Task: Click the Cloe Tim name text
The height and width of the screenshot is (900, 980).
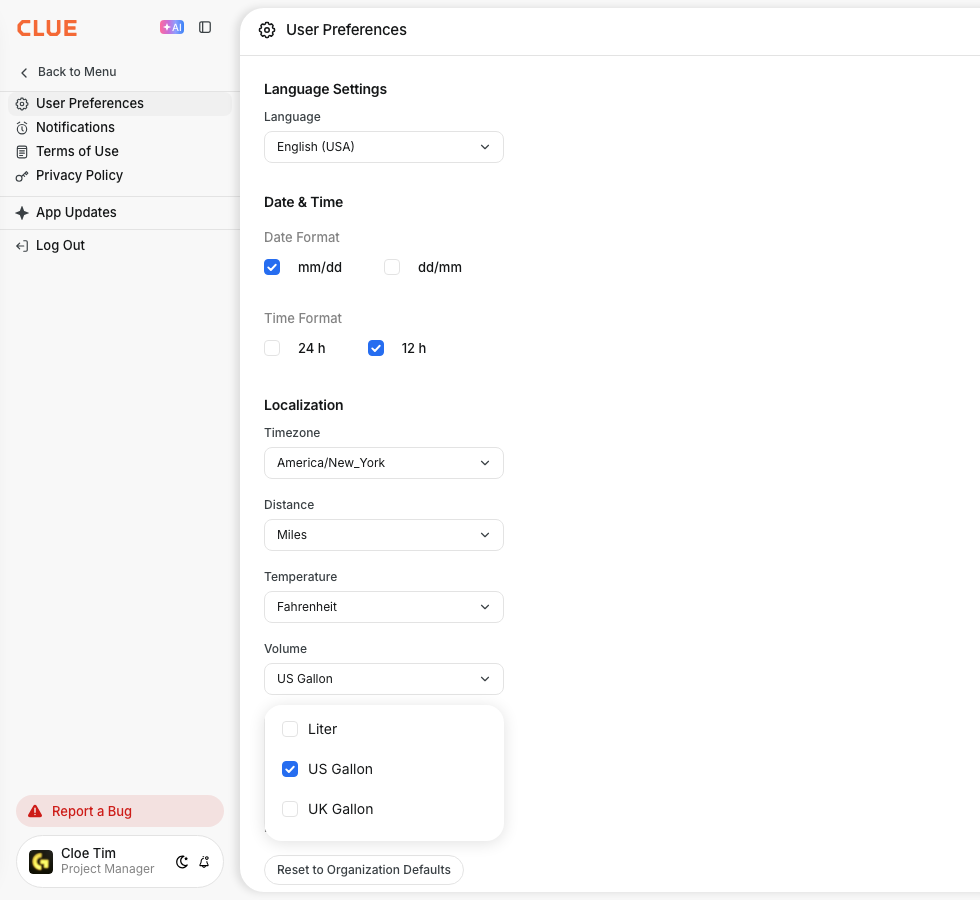Action: coord(88,853)
